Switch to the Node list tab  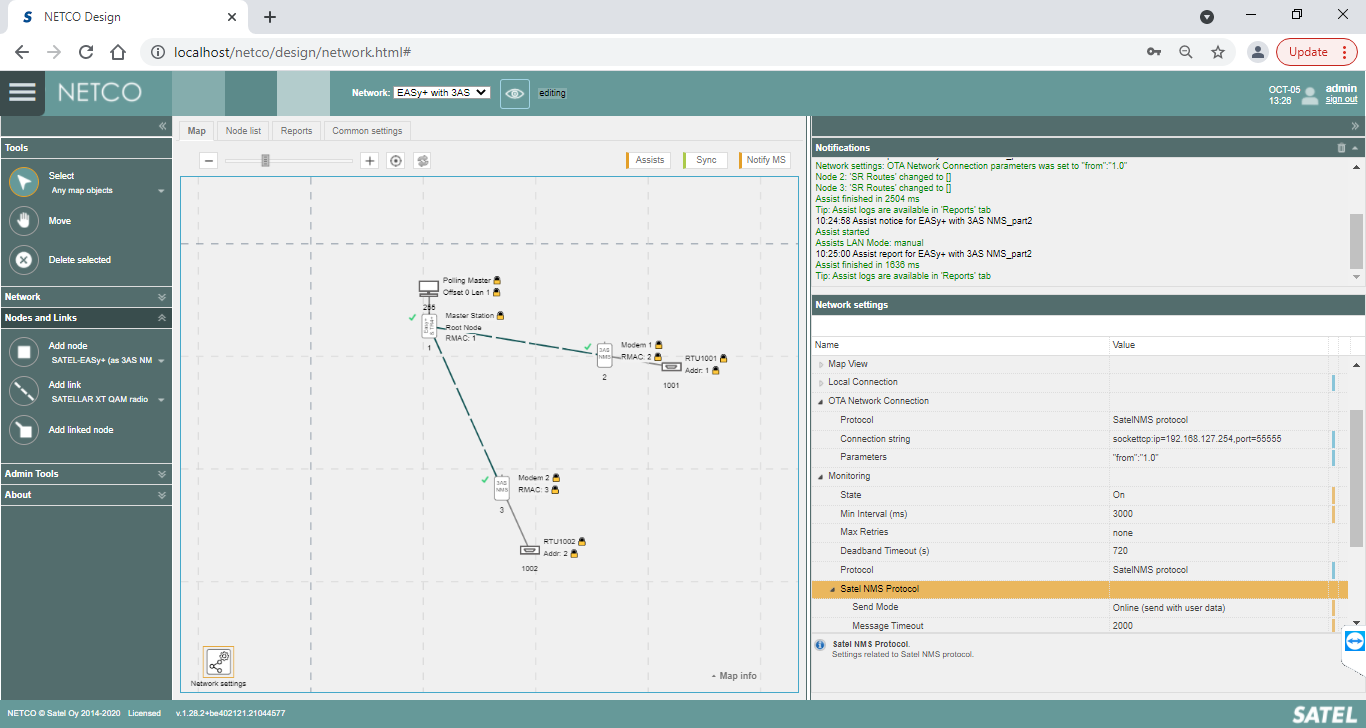243,131
